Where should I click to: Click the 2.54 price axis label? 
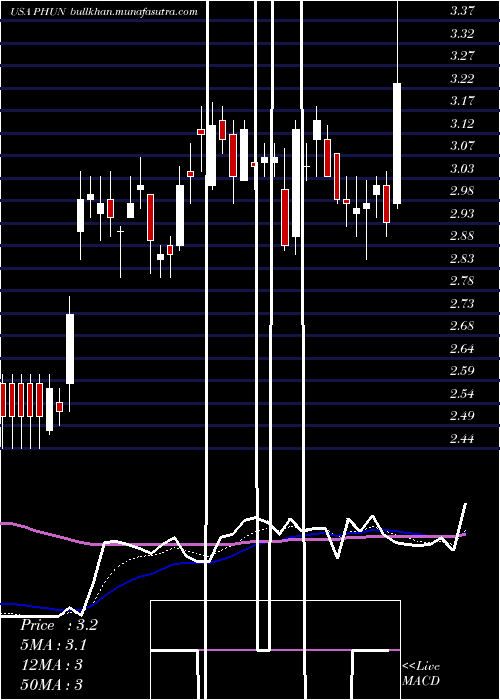tap(462, 393)
